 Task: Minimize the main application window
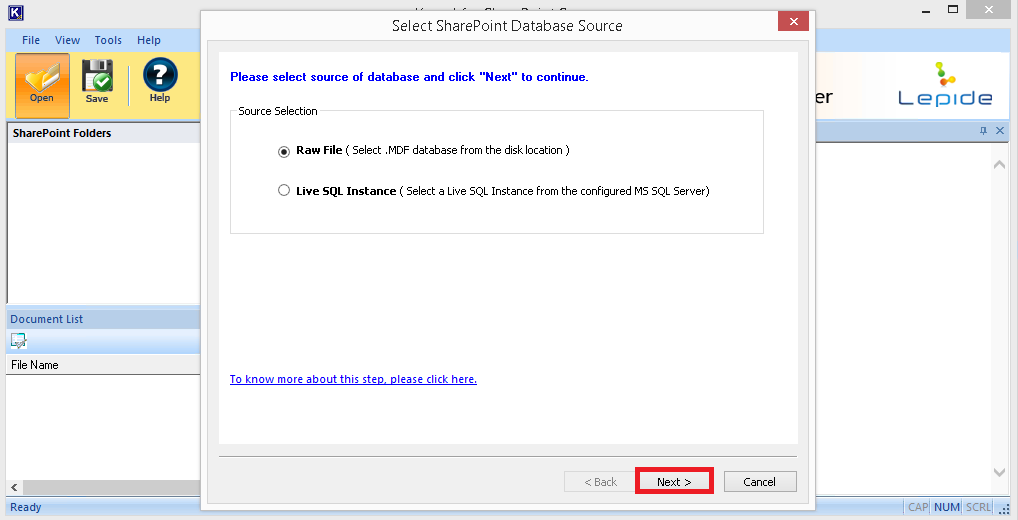pos(926,10)
